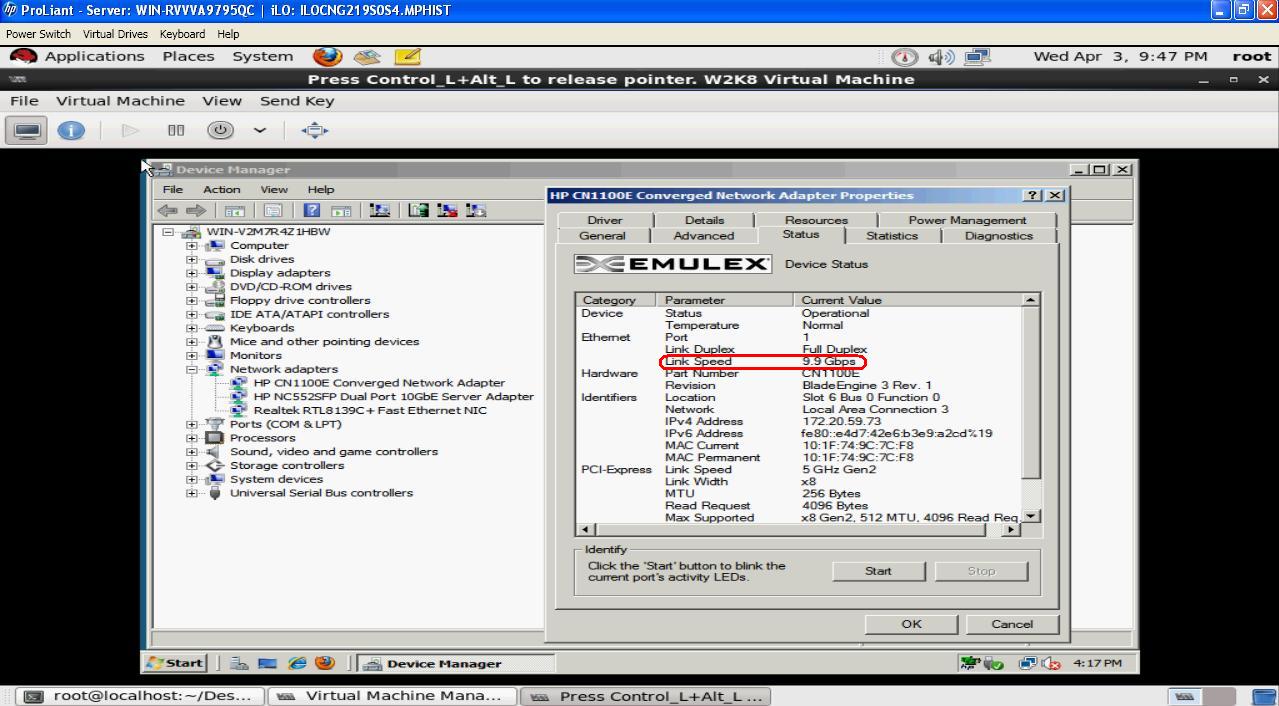Expand the Disk drives node

192,259
